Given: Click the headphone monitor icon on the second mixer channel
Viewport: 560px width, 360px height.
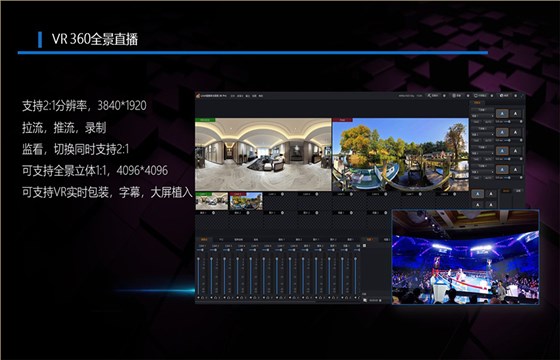Looking at the screenshot, I should tap(216, 297).
